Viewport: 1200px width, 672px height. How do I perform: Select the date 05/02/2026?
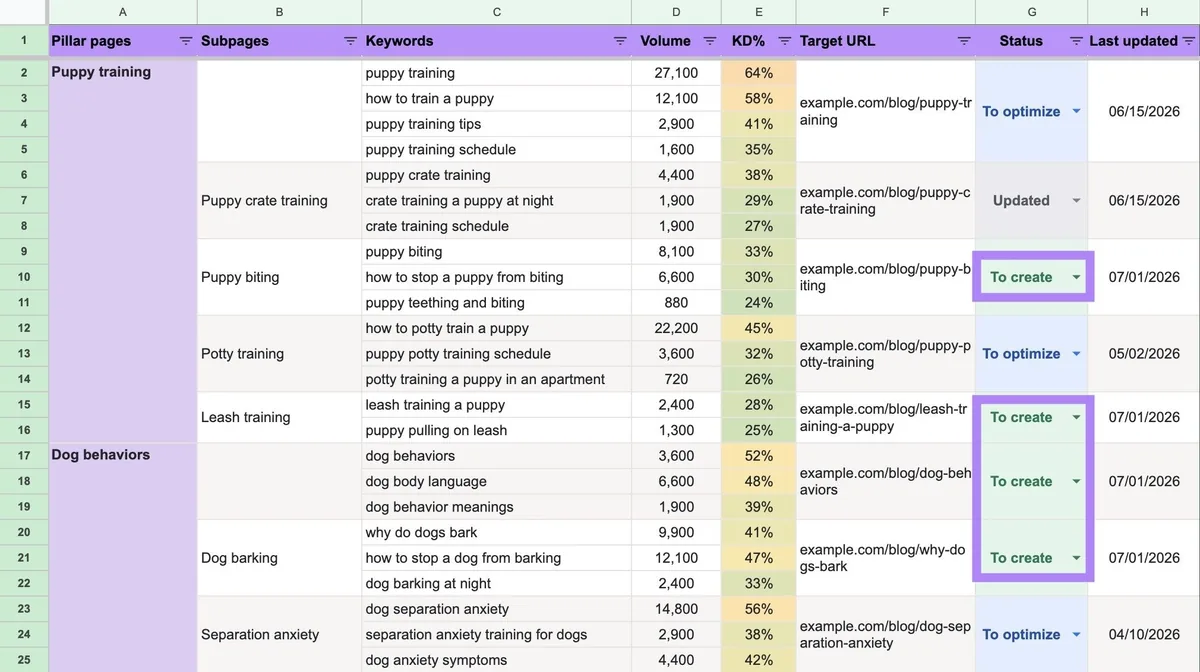tap(1144, 353)
